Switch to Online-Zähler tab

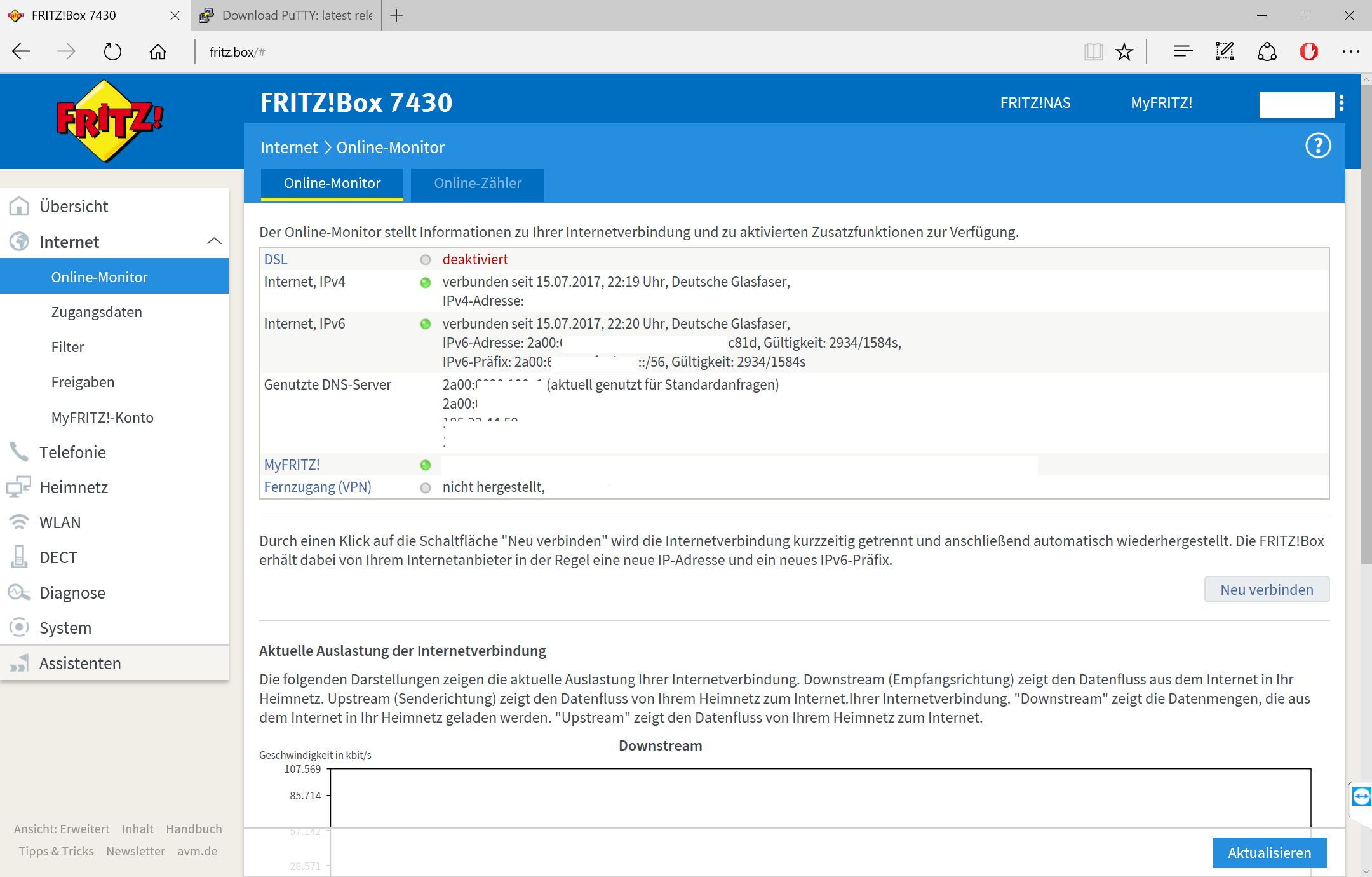(477, 184)
